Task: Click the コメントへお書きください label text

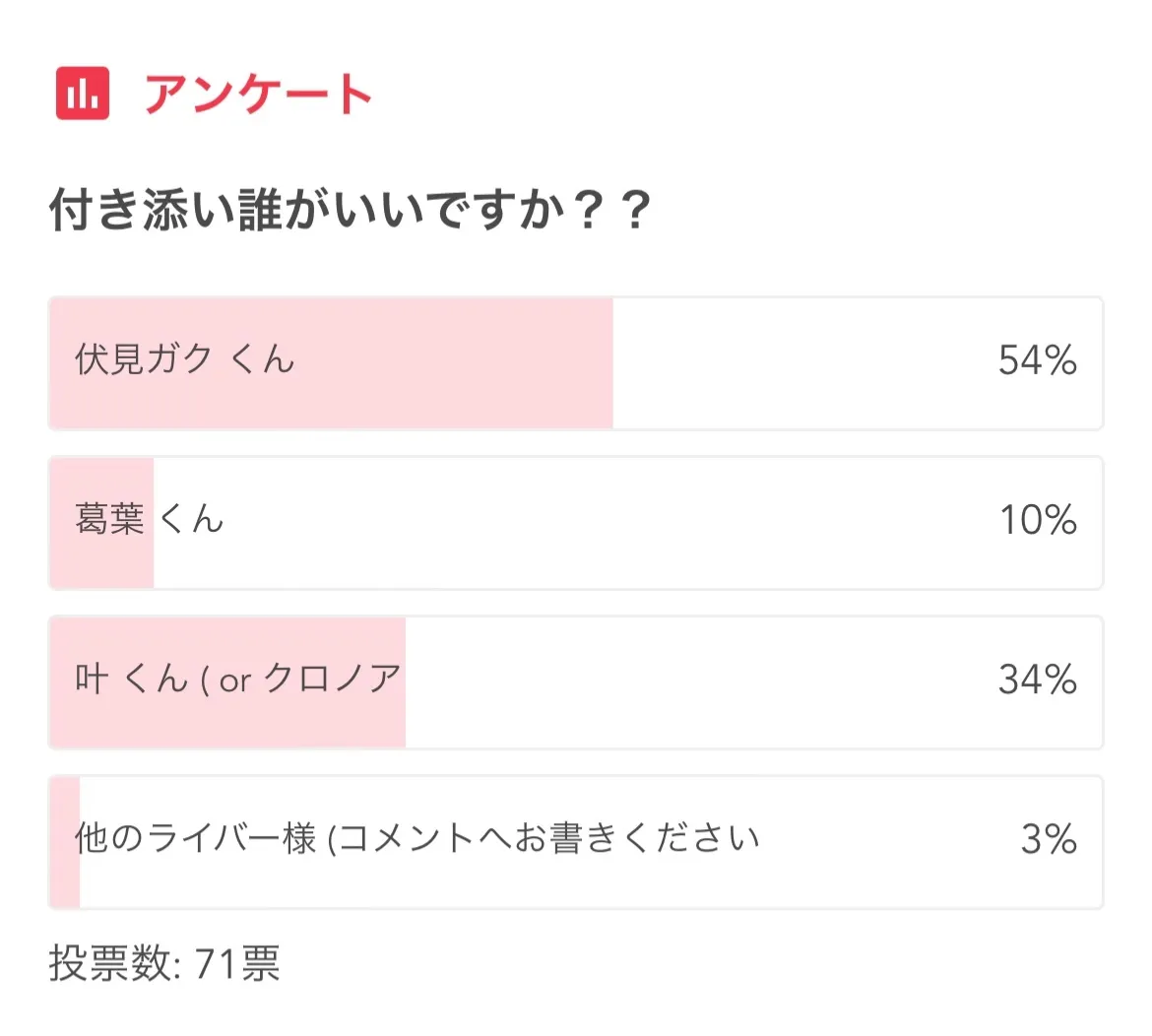Action: (549, 838)
